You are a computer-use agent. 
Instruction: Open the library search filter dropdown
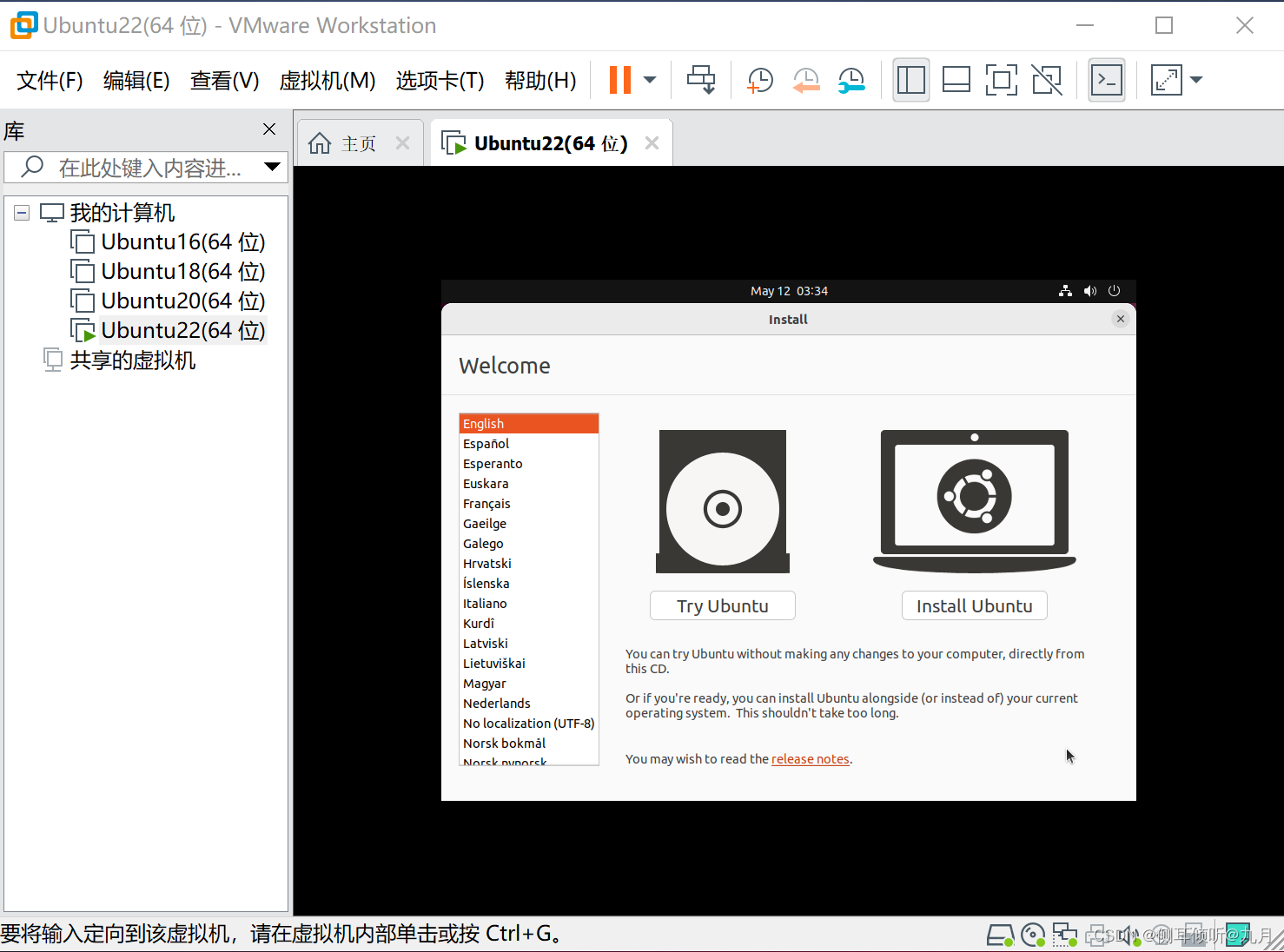[x=272, y=167]
